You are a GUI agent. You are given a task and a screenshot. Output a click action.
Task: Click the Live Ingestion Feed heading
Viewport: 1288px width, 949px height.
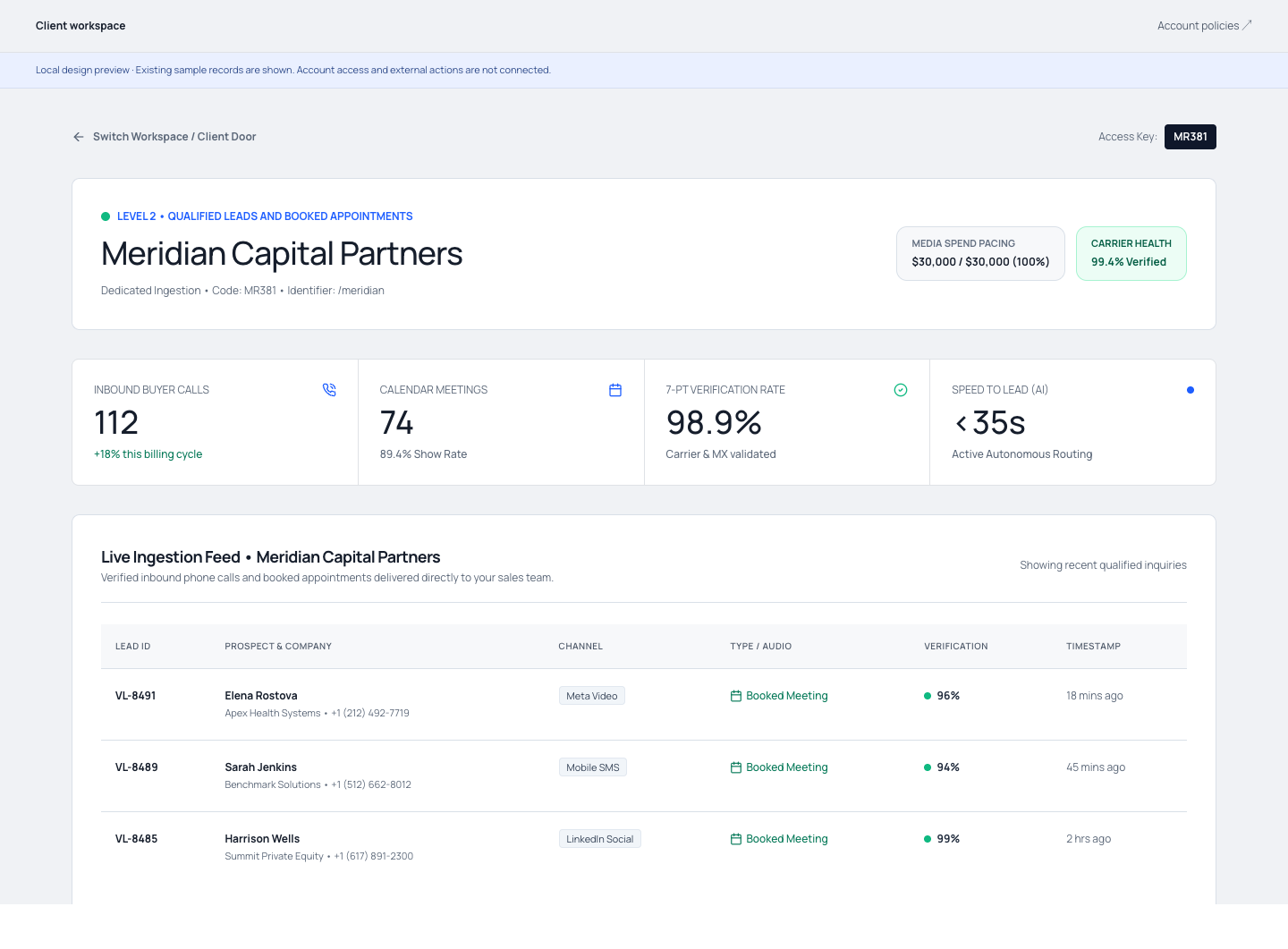tap(271, 557)
